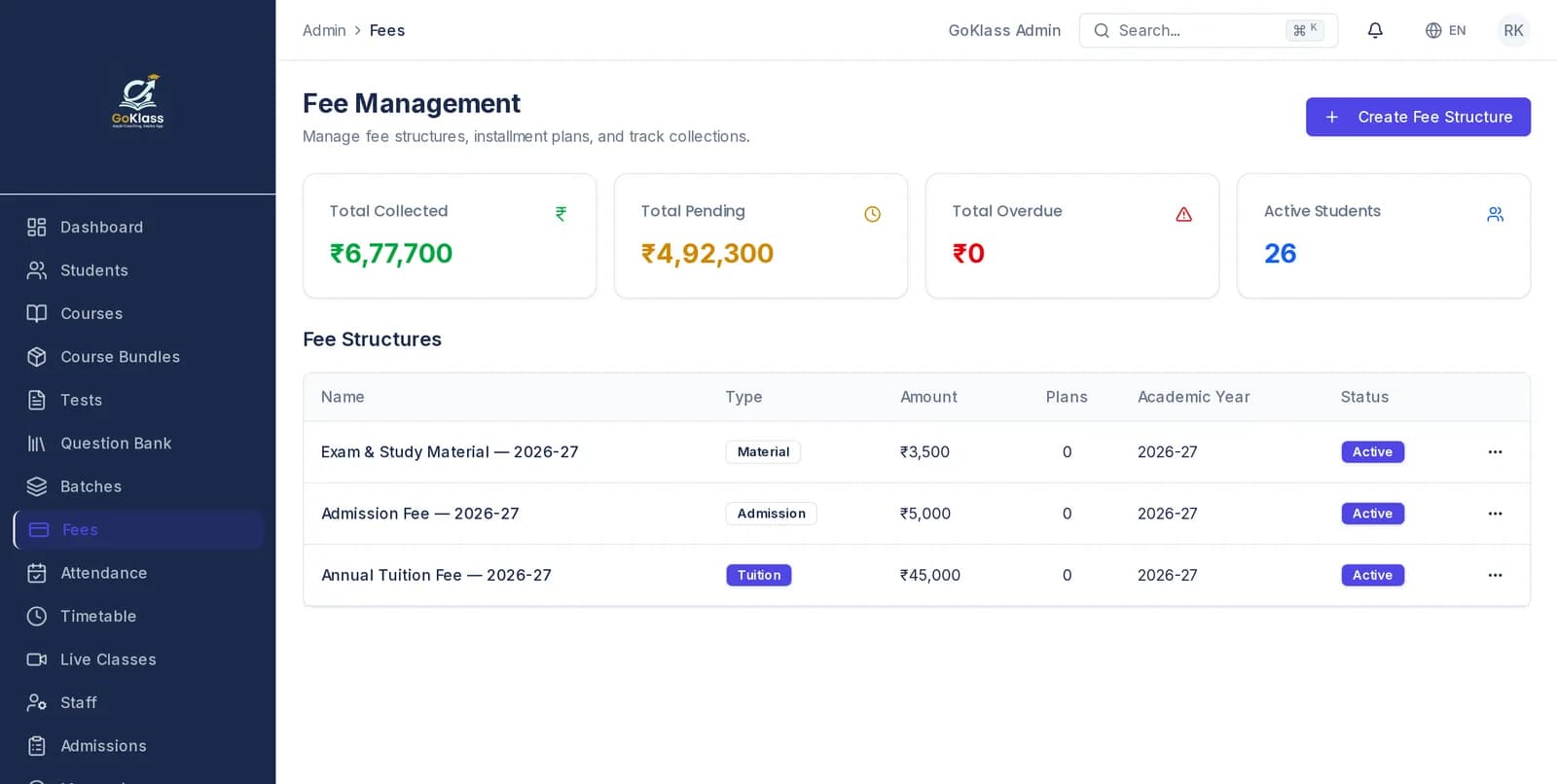Go to Tests section
Viewport: 1557px width, 784px height.
138,400
